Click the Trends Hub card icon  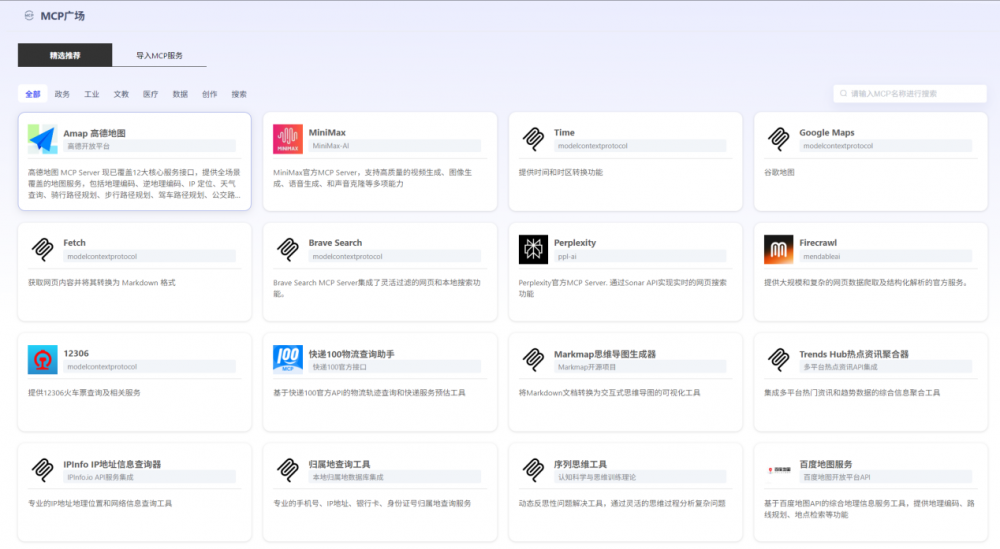pos(779,360)
